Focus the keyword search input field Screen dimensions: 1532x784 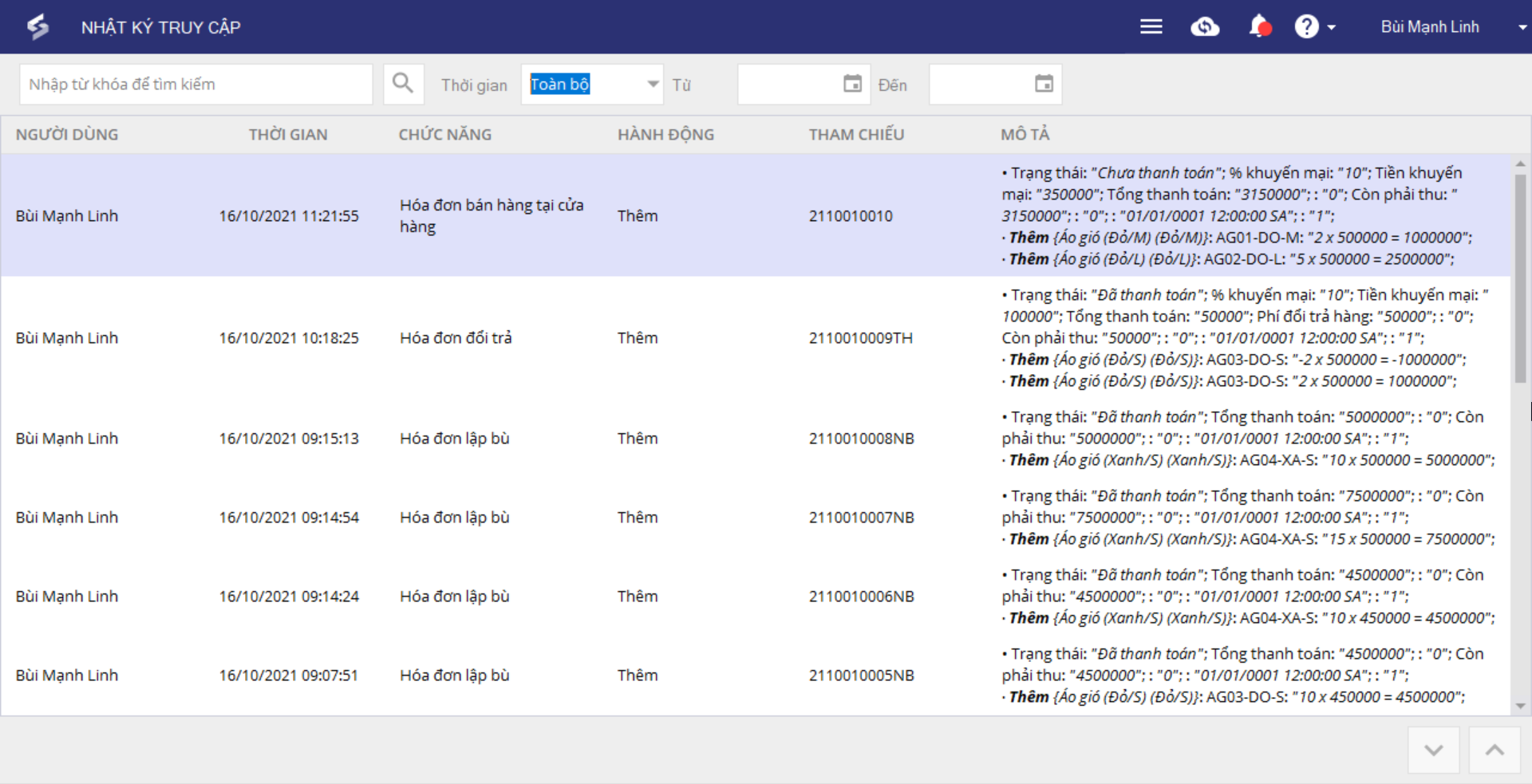pyautogui.click(x=195, y=85)
